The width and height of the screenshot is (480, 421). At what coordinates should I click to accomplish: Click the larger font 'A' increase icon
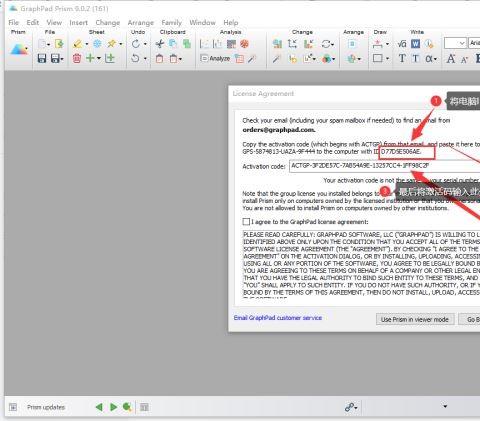pos(451,59)
